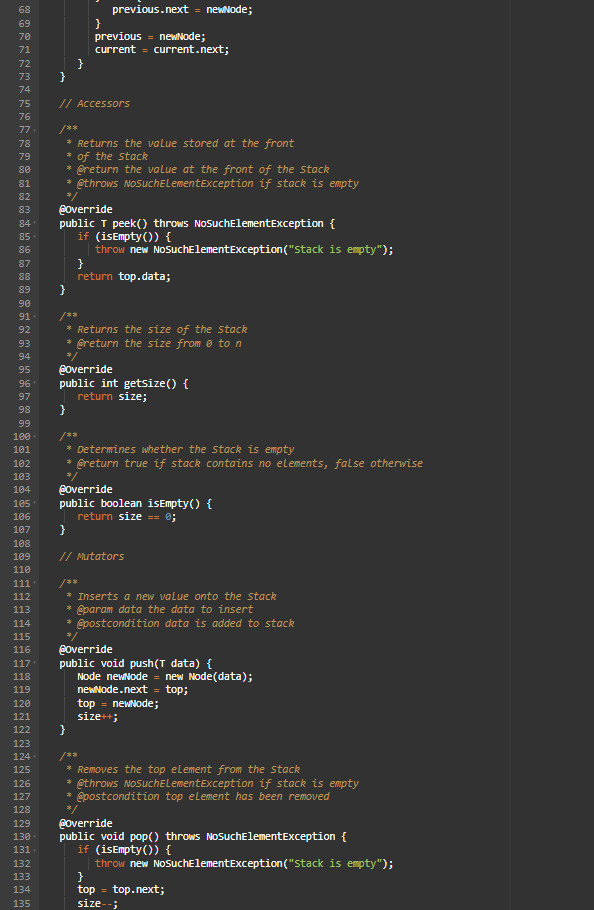Collapse the comment fold at line 124
Image resolution: width=594 pixels, height=910 pixels.
[x=34, y=757]
